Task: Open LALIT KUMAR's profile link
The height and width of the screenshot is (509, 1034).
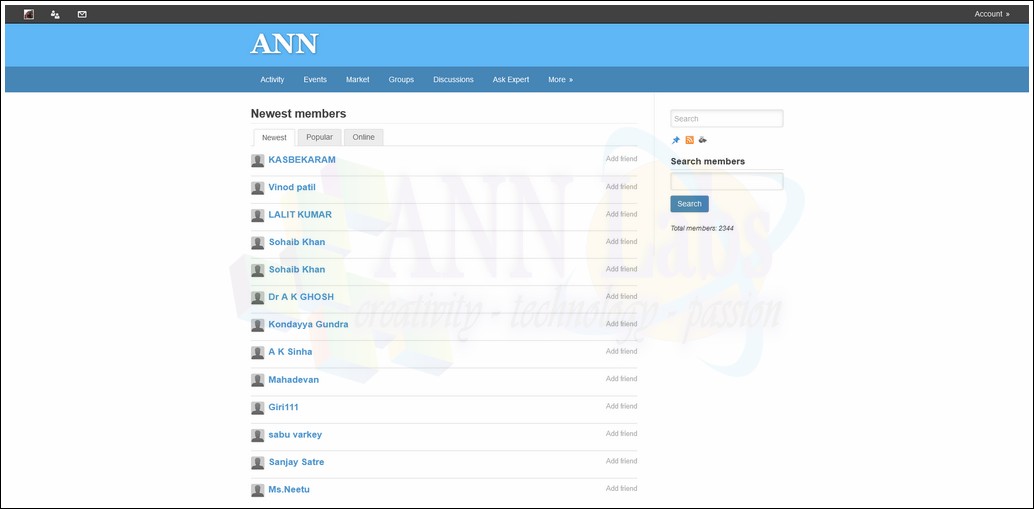Action: (300, 214)
